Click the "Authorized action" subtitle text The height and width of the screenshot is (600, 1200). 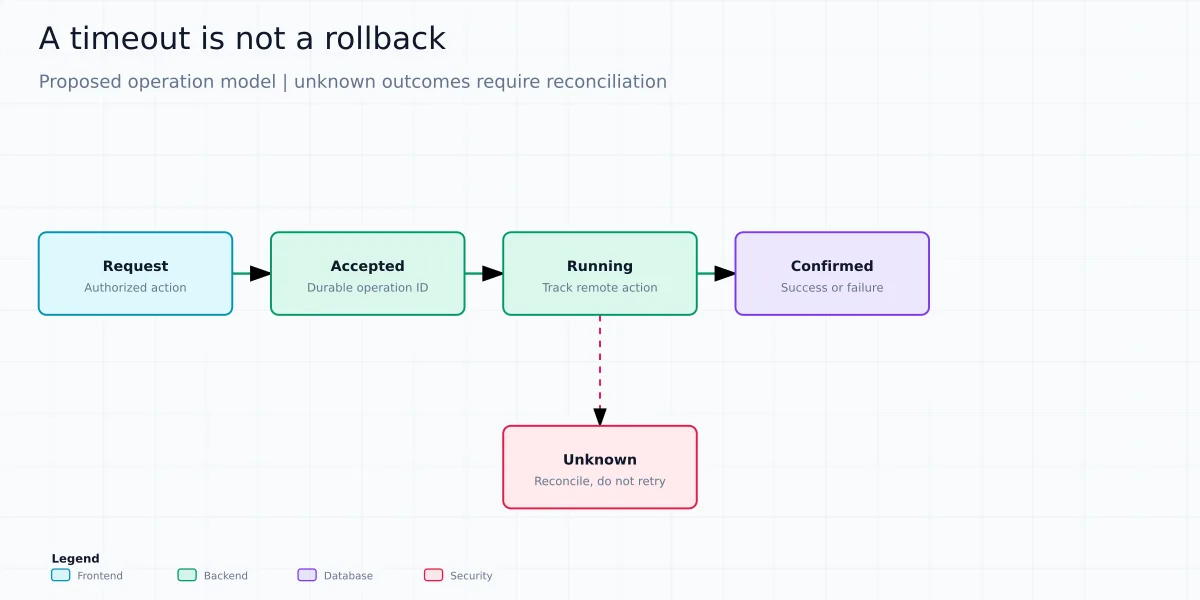[x=135, y=288]
